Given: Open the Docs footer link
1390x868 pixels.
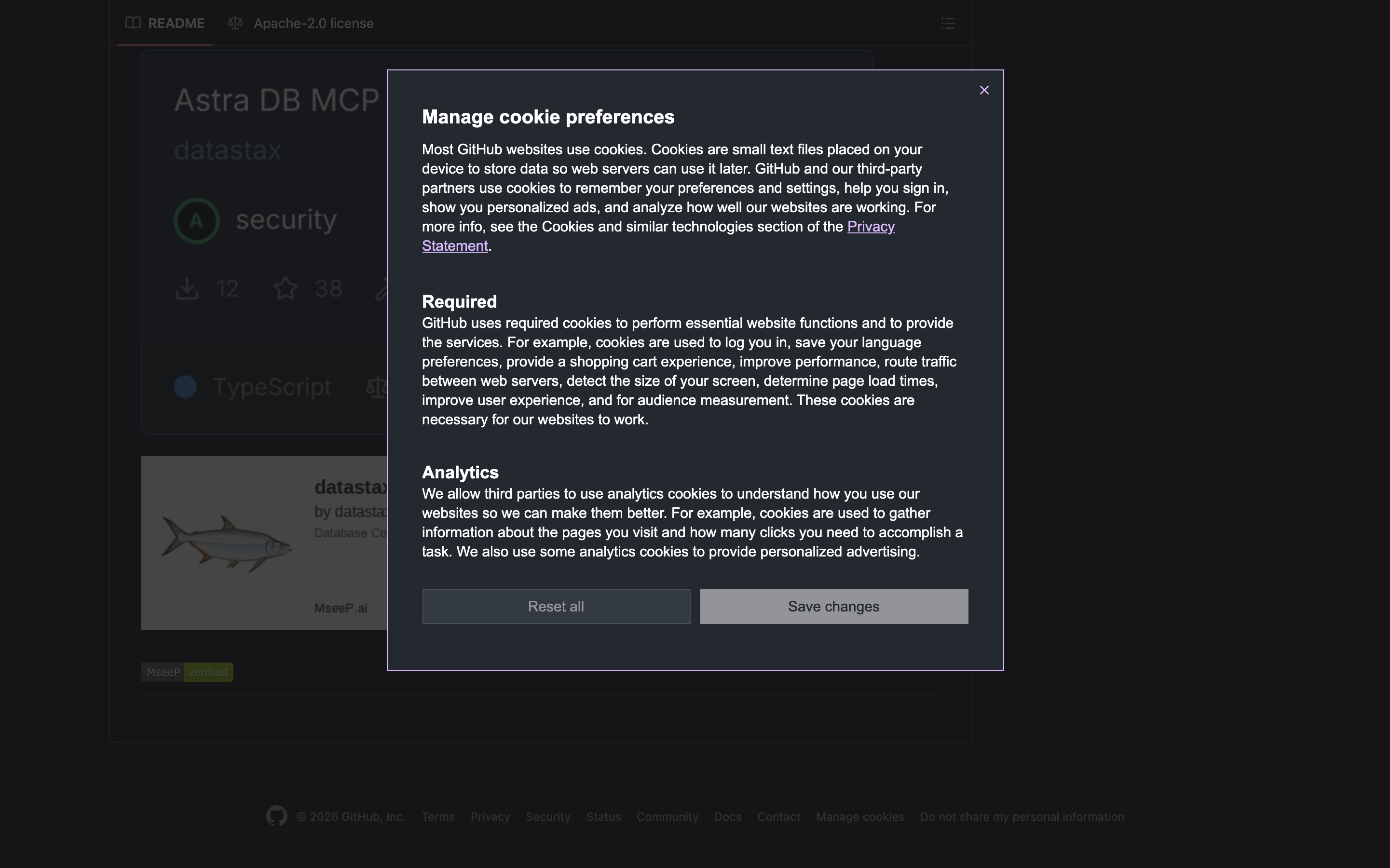Looking at the screenshot, I should click(727, 816).
